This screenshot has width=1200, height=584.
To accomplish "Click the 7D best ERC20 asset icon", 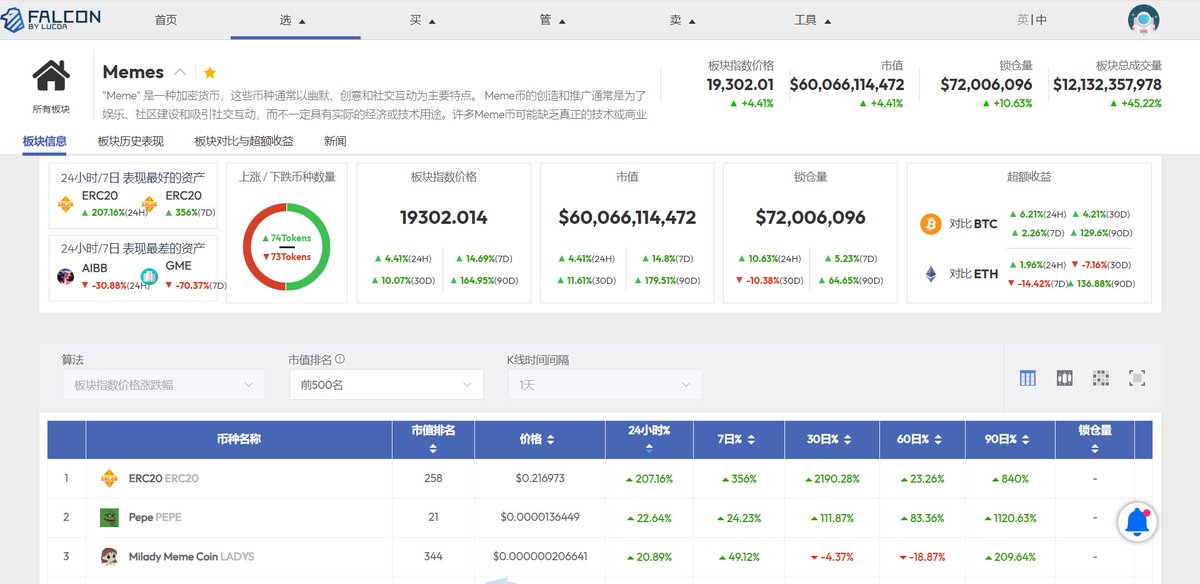I will tap(149, 204).
